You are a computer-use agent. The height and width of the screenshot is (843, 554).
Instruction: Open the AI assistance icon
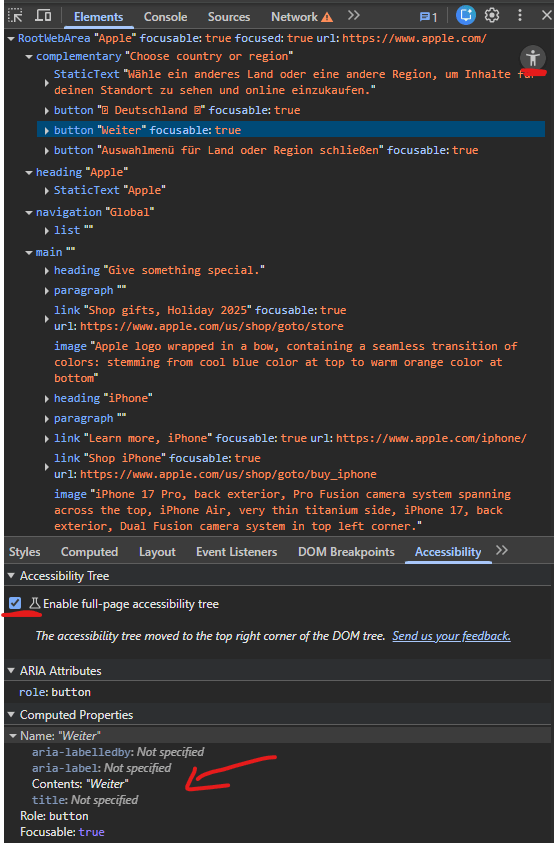[466, 16]
